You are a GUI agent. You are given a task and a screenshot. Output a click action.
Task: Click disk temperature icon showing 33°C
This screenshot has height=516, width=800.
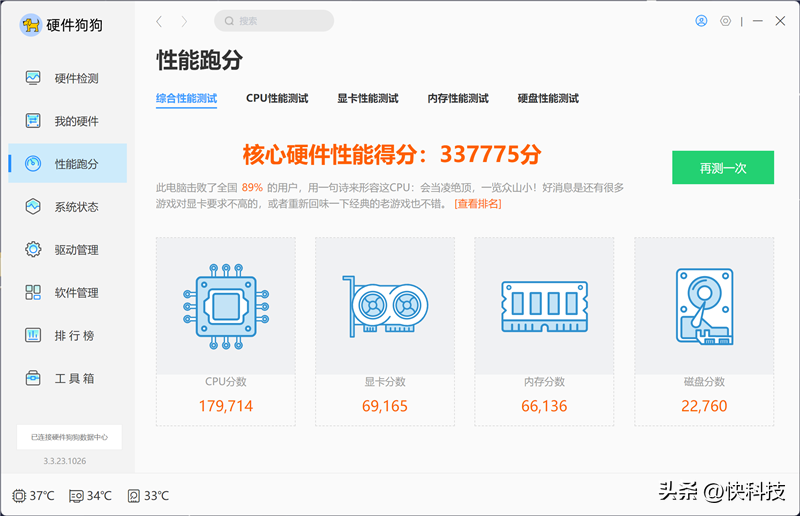pos(133,496)
